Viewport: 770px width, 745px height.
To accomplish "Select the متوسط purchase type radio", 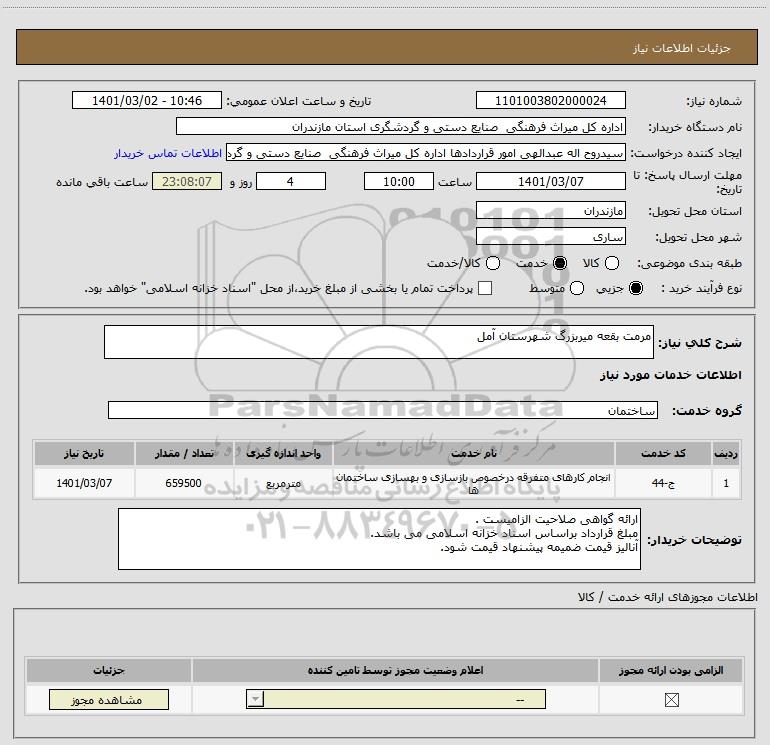I will point(577,288).
